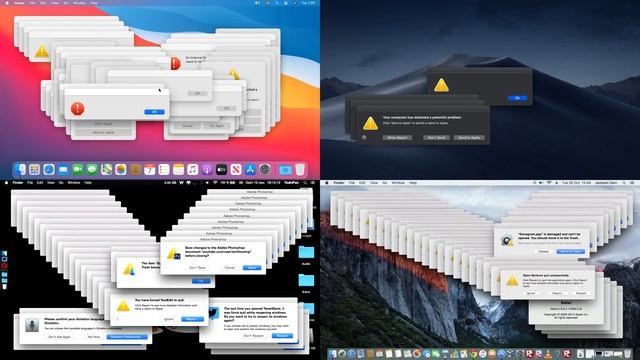Click Ignore in TextEdit force quit dialog
This screenshot has width=640, height=360.
pos(169,319)
